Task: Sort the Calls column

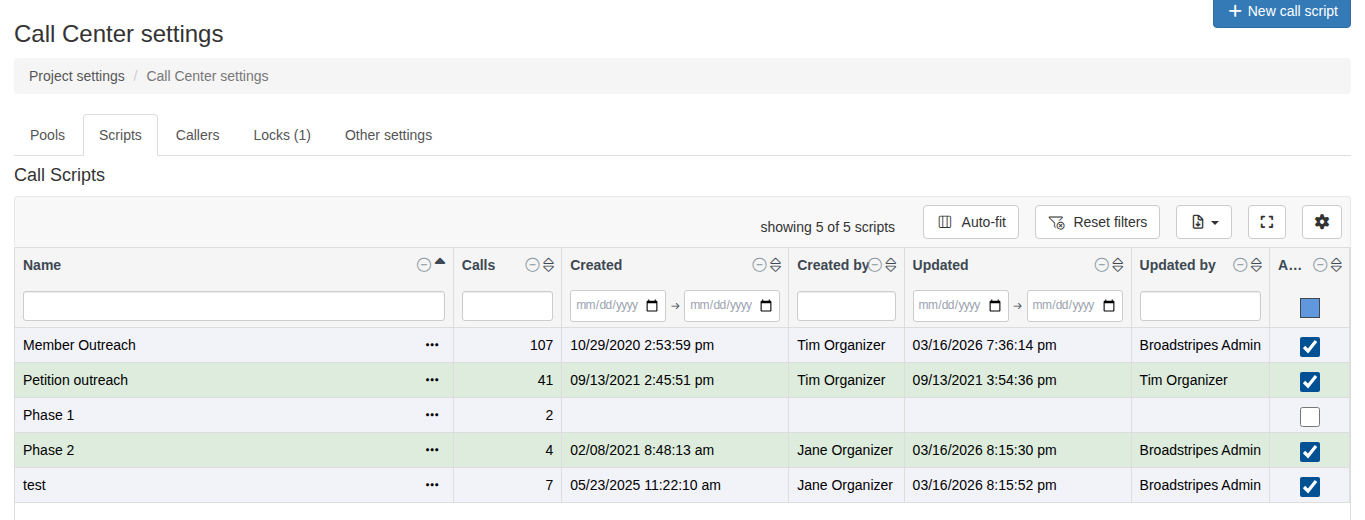Action: (x=548, y=265)
